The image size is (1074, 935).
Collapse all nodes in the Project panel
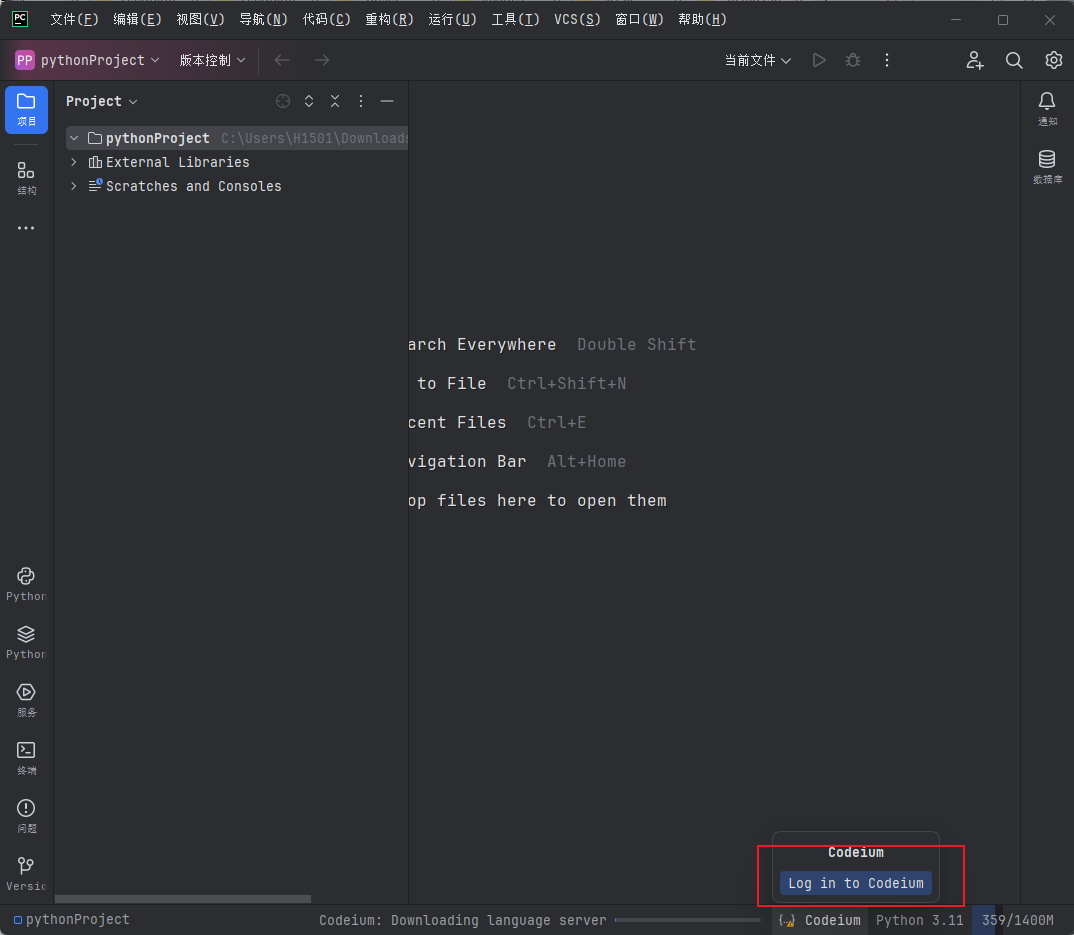335,101
